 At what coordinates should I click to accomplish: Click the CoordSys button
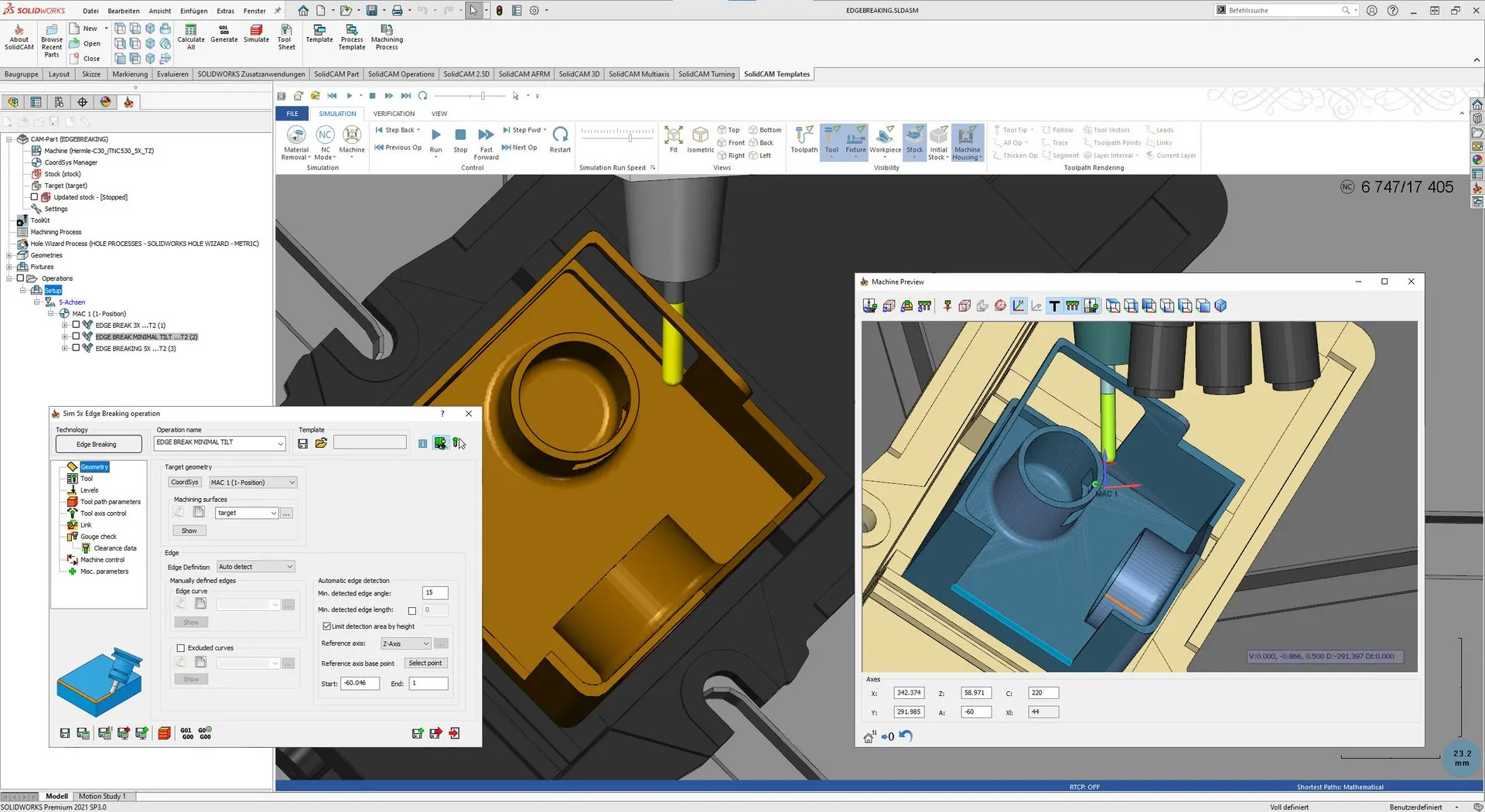click(185, 483)
